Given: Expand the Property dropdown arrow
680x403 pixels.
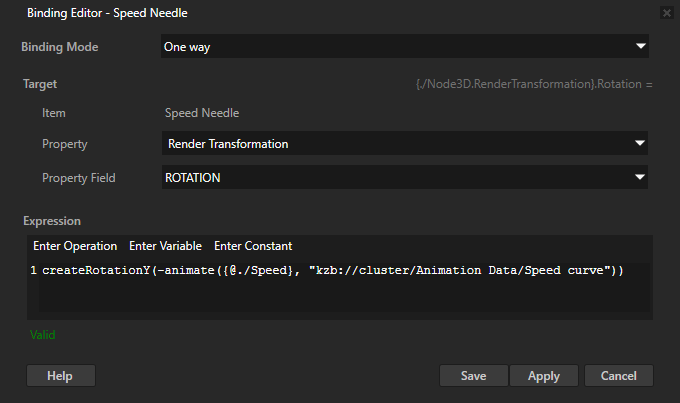Looking at the screenshot, I should pos(640,144).
